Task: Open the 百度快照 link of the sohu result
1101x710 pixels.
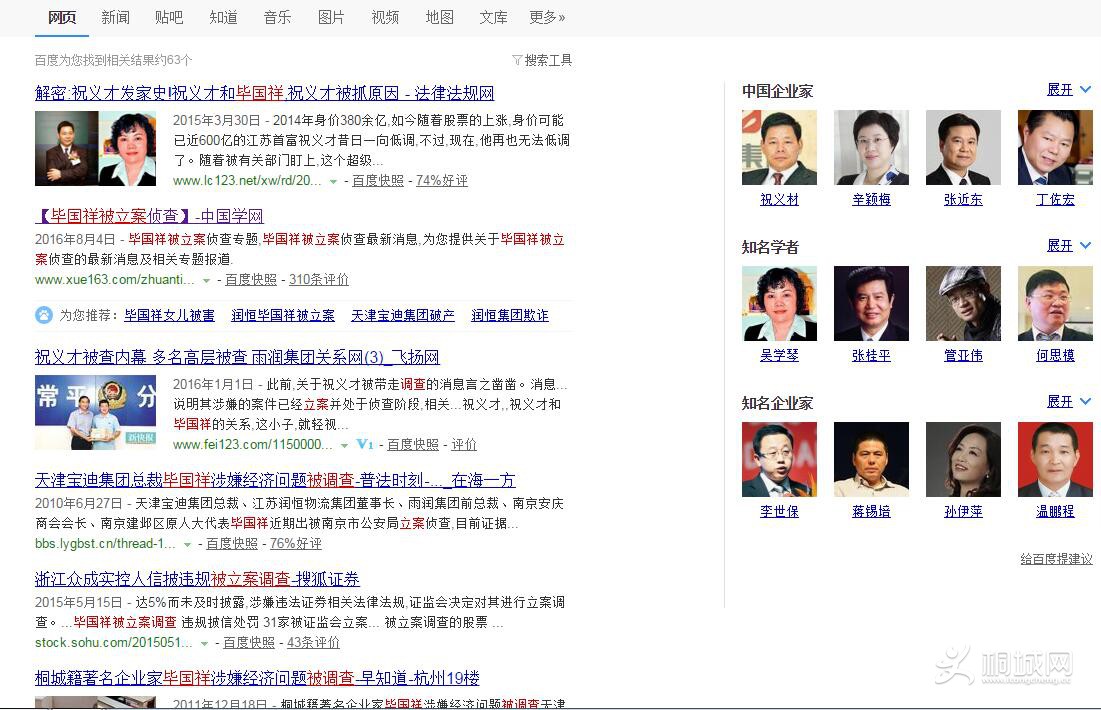Action: pos(249,643)
